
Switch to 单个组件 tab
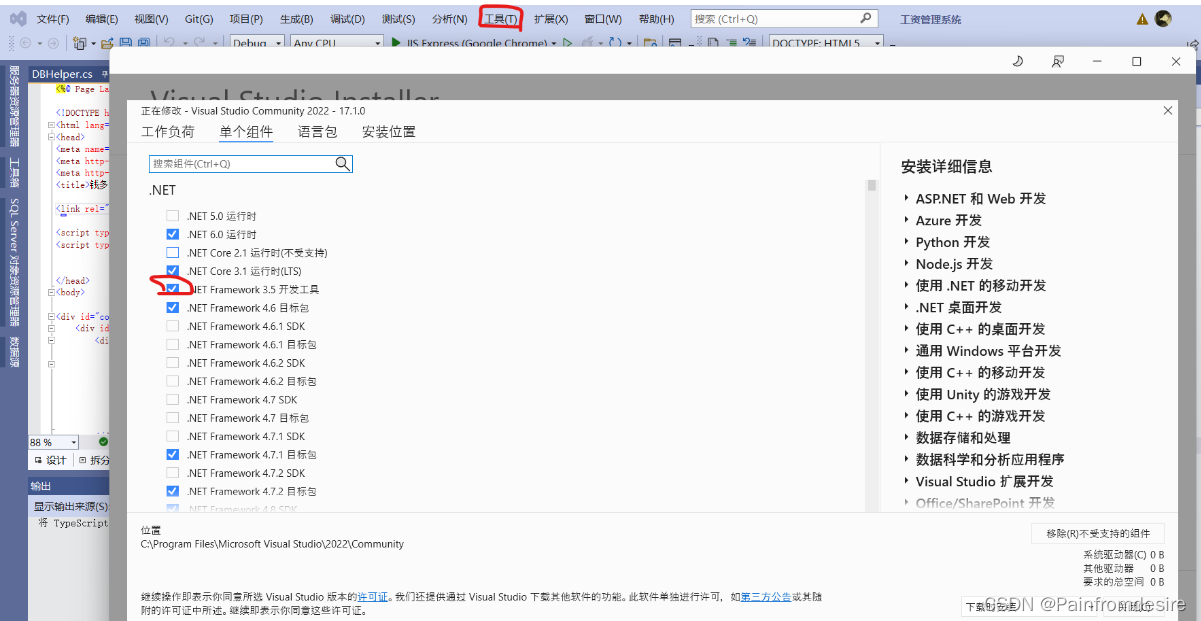[x=246, y=132]
